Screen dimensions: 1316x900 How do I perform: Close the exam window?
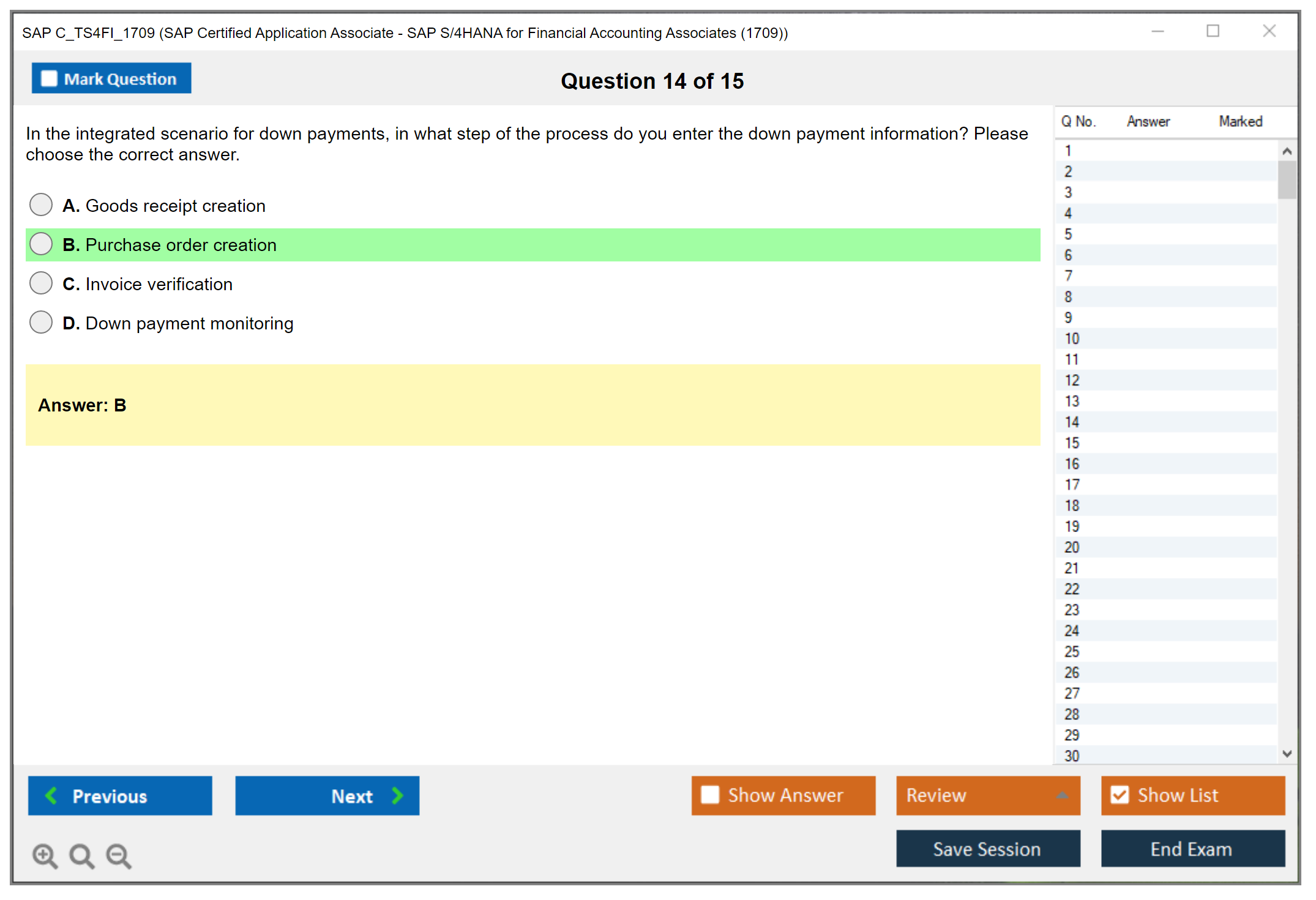[x=1269, y=31]
